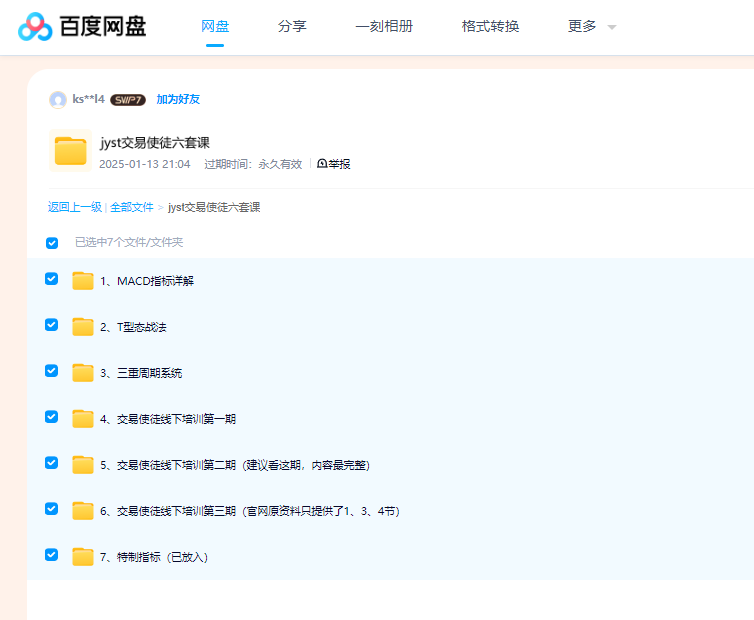The image size is (754, 620).
Task: Click the 百度网盘 brand text
Action: click(x=102, y=26)
